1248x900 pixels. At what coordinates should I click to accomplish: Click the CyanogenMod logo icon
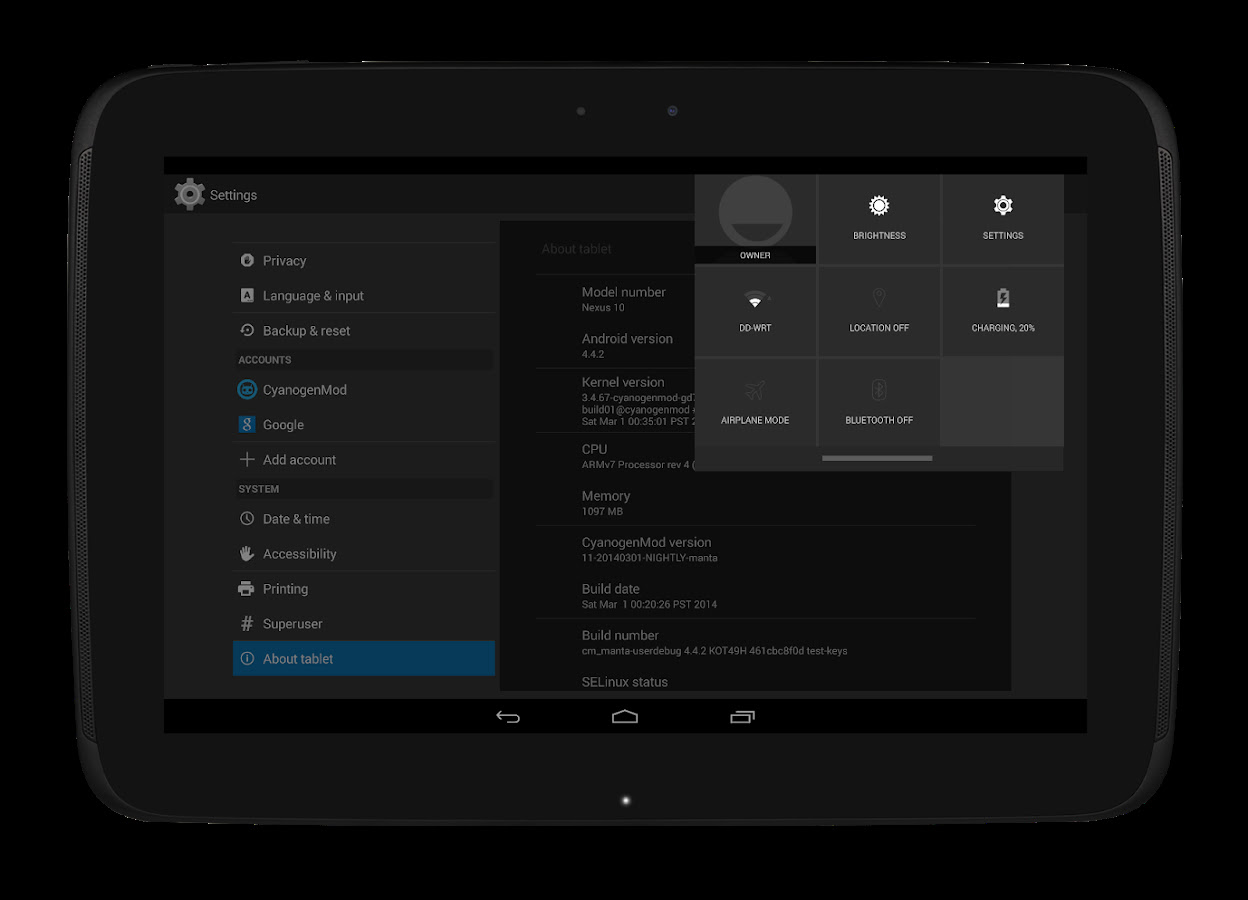[x=247, y=389]
